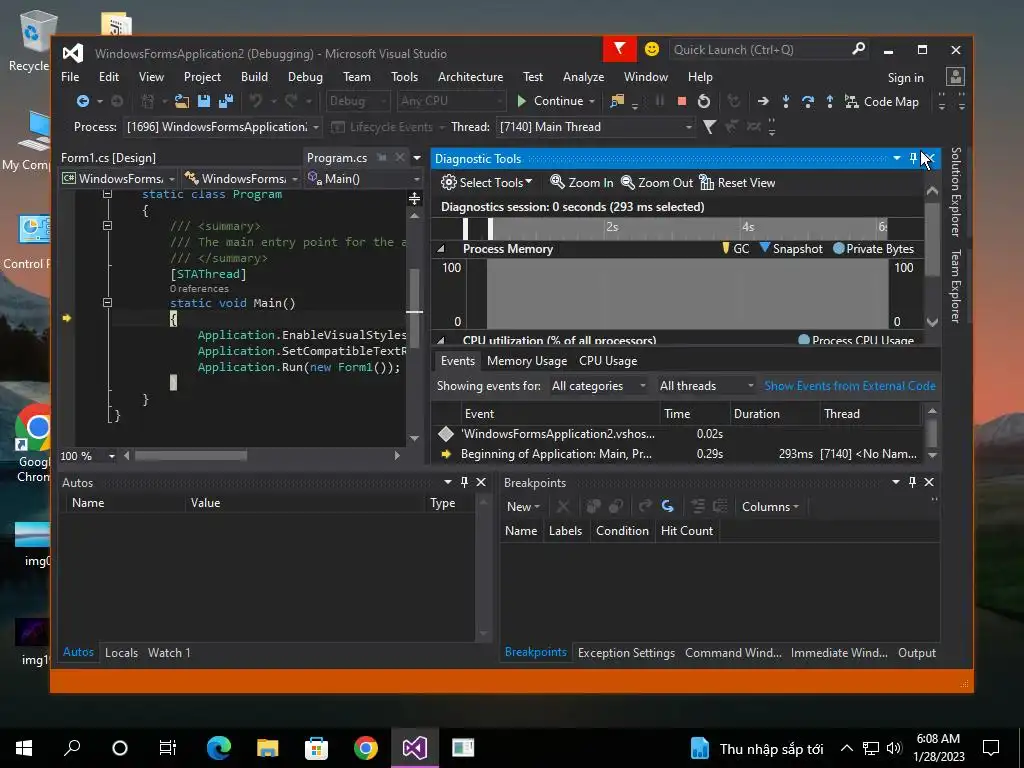Select the Beginning of Application: Main event row
This screenshot has width=1024, height=768.
point(679,454)
